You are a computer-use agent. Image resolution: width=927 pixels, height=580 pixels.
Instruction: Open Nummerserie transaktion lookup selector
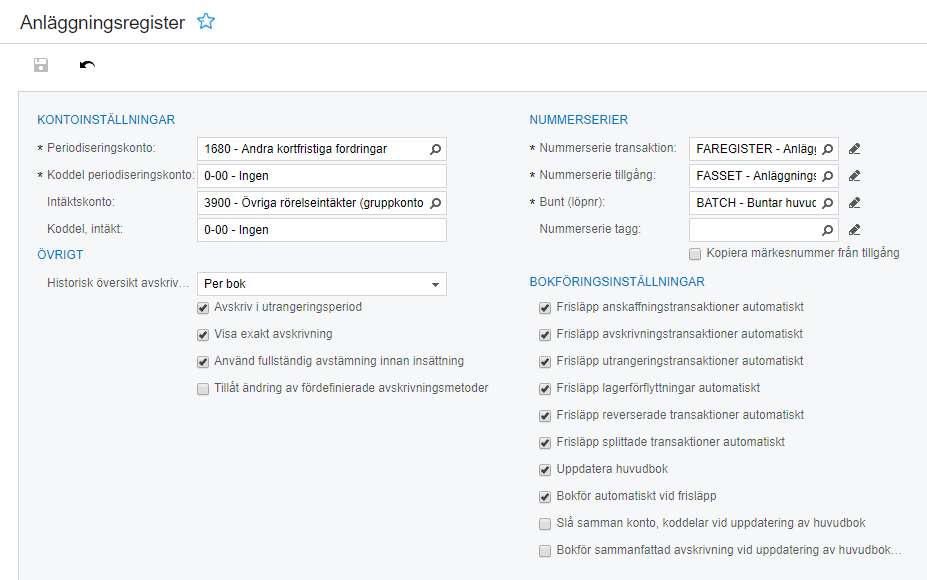point(827,149)
